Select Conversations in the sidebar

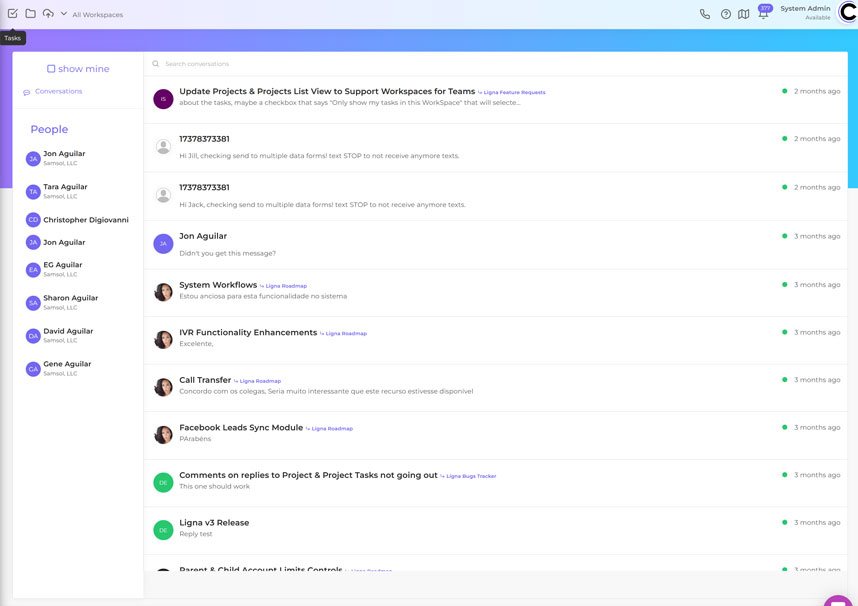(58, 92)
